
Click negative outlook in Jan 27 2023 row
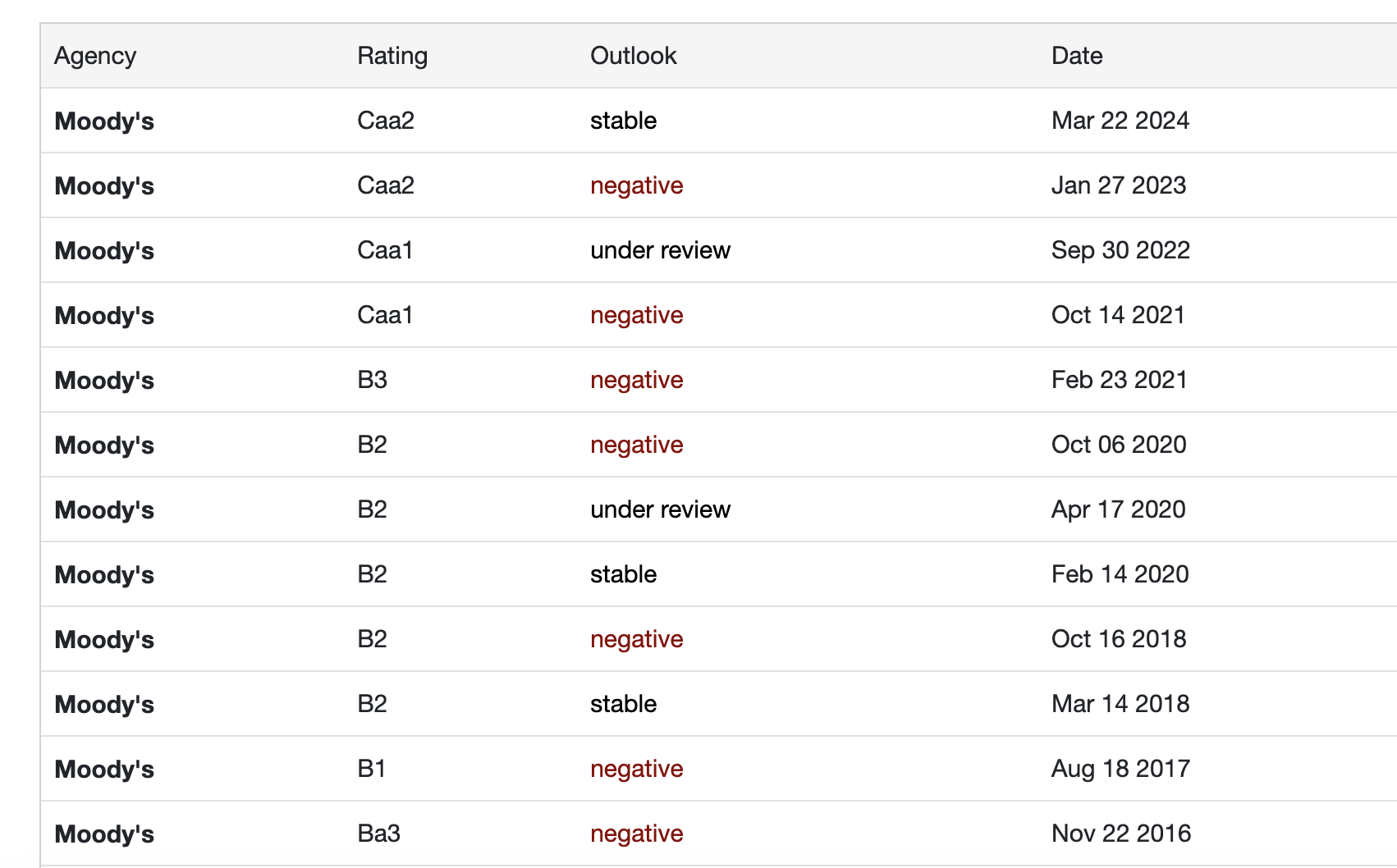636,185
